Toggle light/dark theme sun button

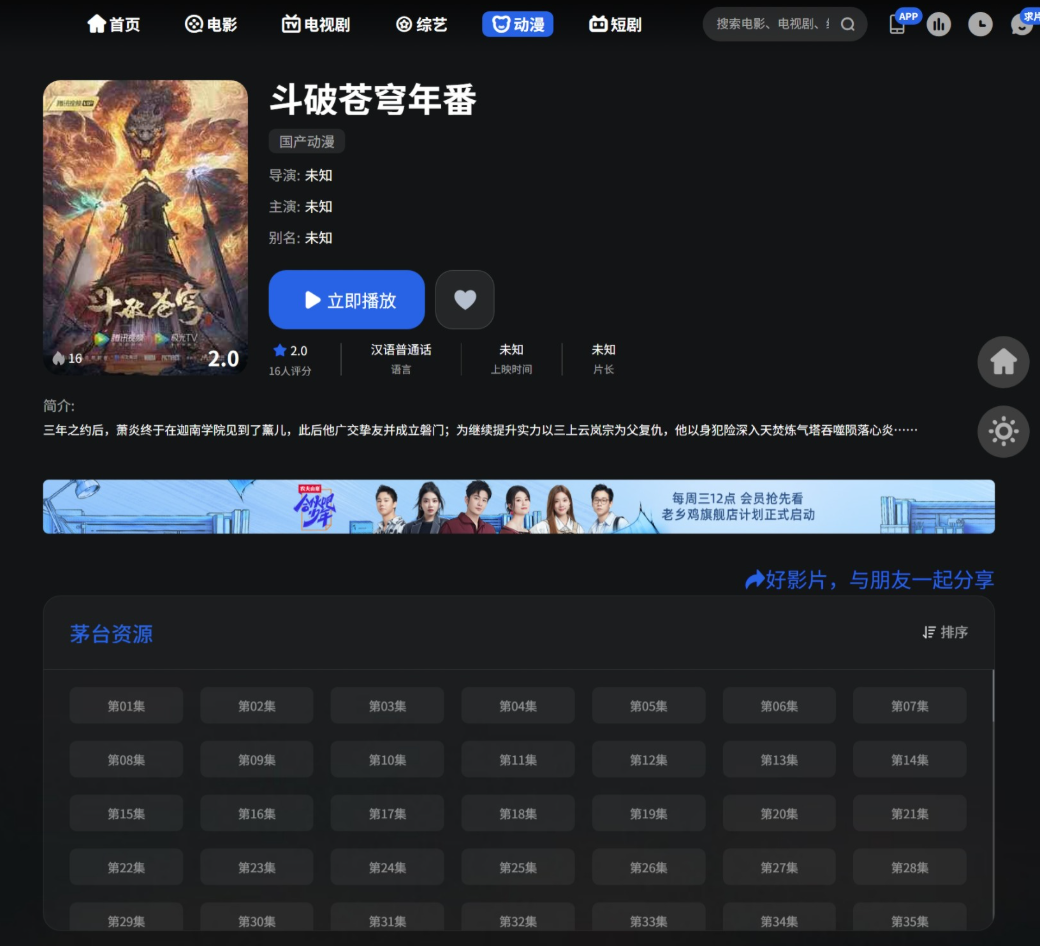(x=1002, y=432)
